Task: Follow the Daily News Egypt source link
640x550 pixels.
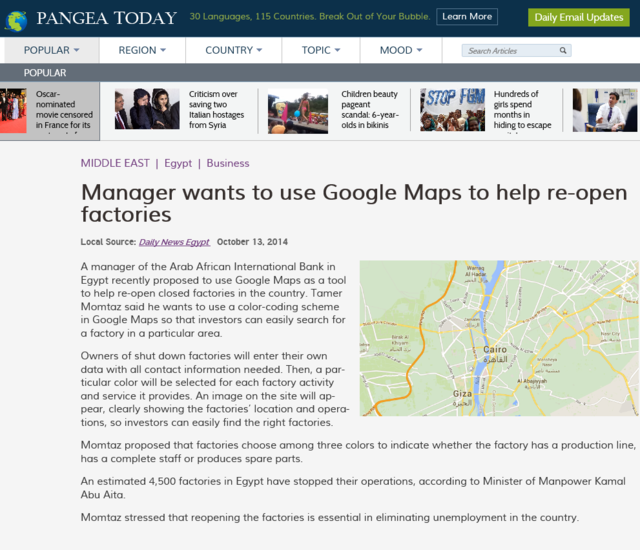Action: (x=174, y=242)
